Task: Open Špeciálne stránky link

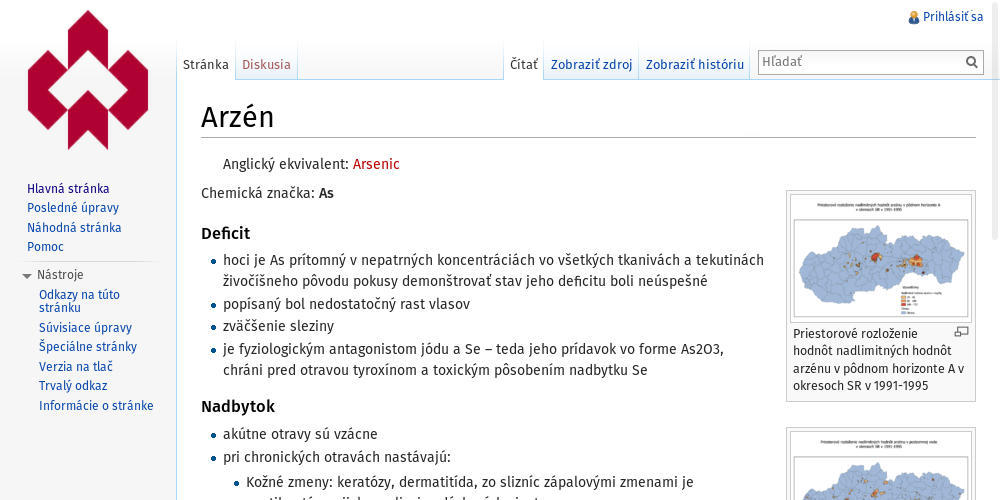Action: (88, 347)
